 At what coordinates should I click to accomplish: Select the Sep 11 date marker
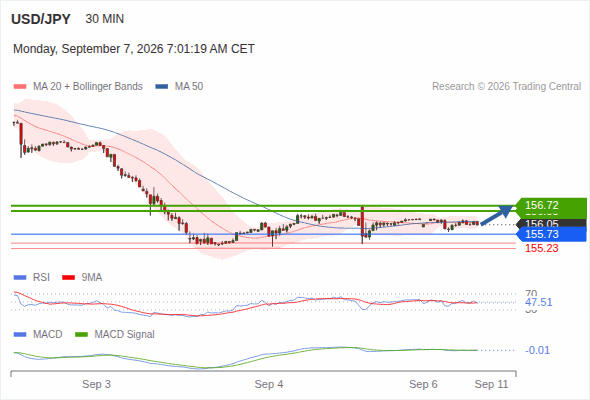[491, 384]
